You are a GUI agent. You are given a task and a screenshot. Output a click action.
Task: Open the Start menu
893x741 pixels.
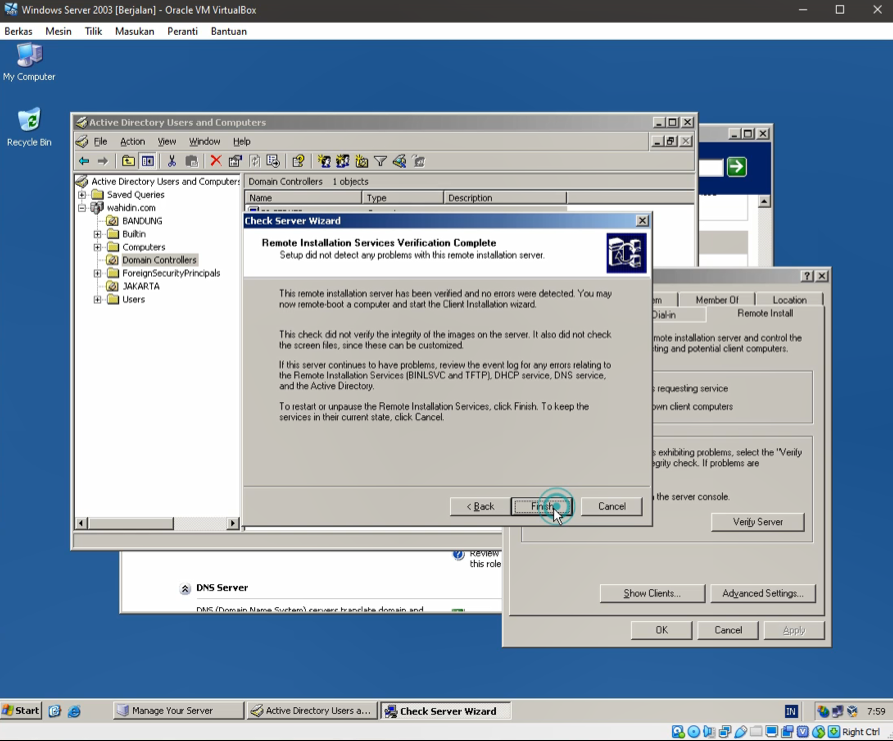coord(21,711)
